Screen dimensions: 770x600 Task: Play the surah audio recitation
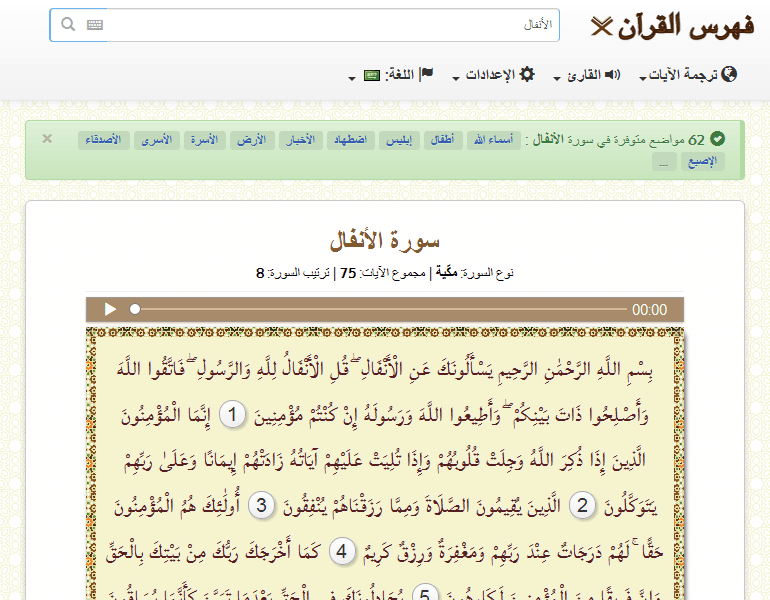[111, 310]
